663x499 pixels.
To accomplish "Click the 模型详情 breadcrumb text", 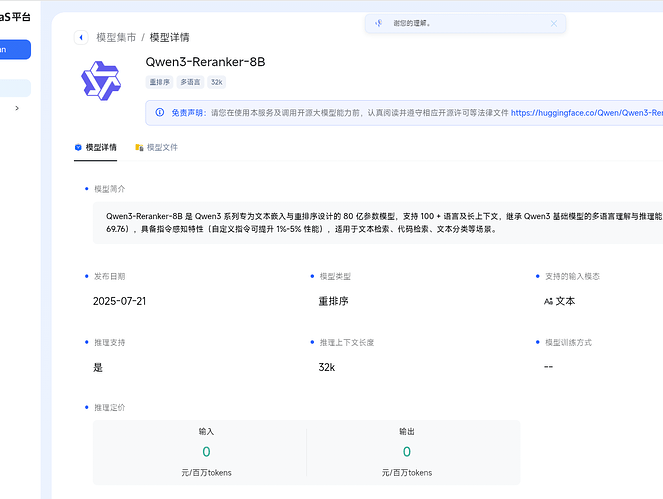I will coord(170,38).
